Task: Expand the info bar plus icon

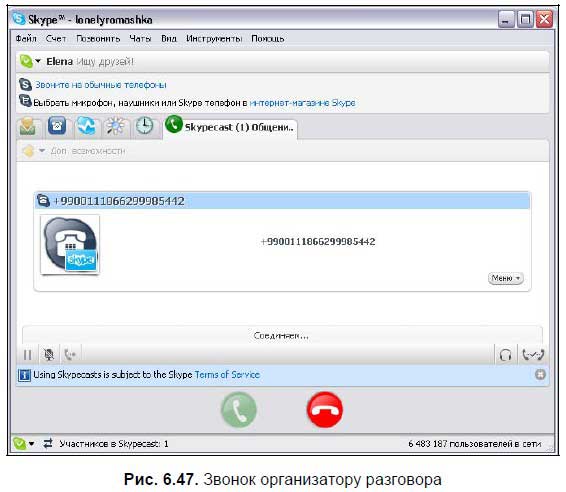Action: 540,375
